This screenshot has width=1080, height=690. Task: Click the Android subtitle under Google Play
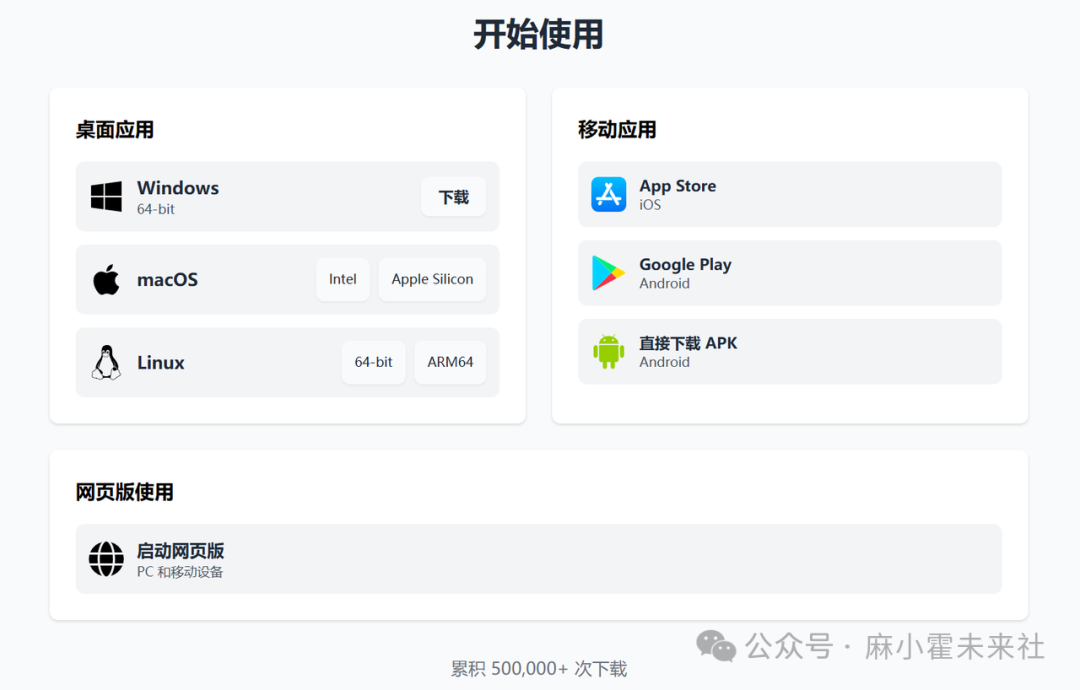click(x=664, y=284)
